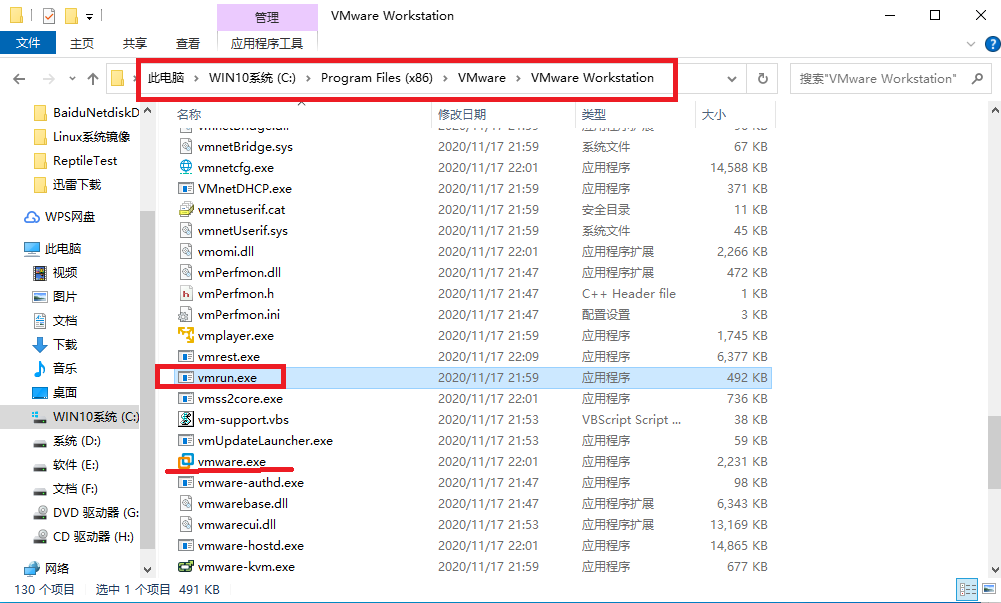The width and height of the screenshot is (1001, 603).
Task: Switch to details view layout icon
Action: coord(968,589)
